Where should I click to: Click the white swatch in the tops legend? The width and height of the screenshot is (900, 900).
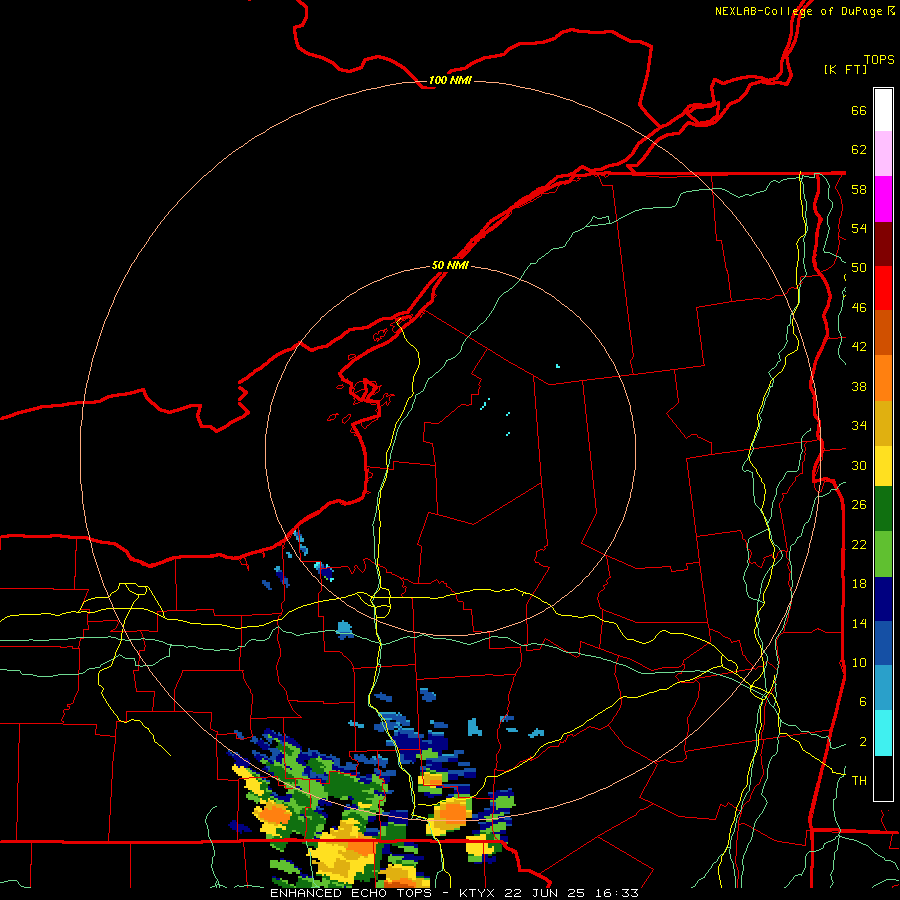(x=883, y=110)
